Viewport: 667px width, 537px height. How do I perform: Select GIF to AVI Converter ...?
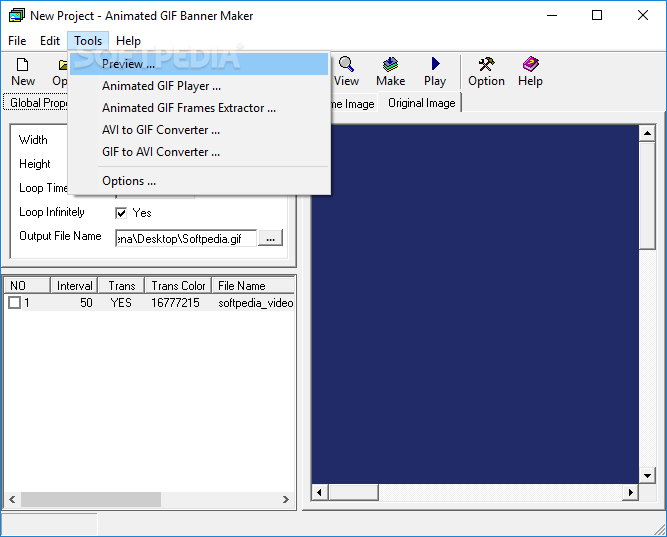(x=199, y=152)
